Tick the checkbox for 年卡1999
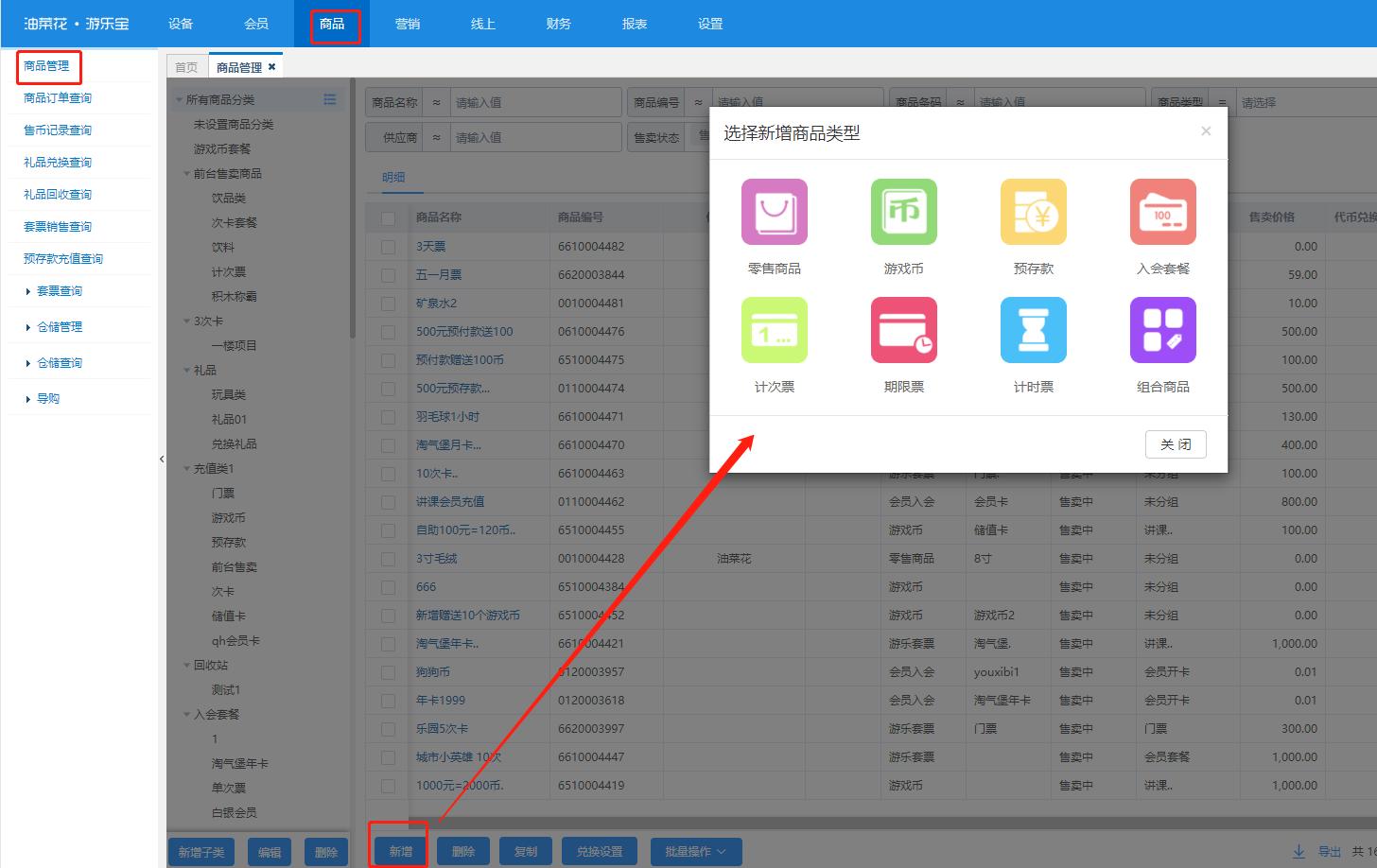1377x868 pixels. coord(388,701)
